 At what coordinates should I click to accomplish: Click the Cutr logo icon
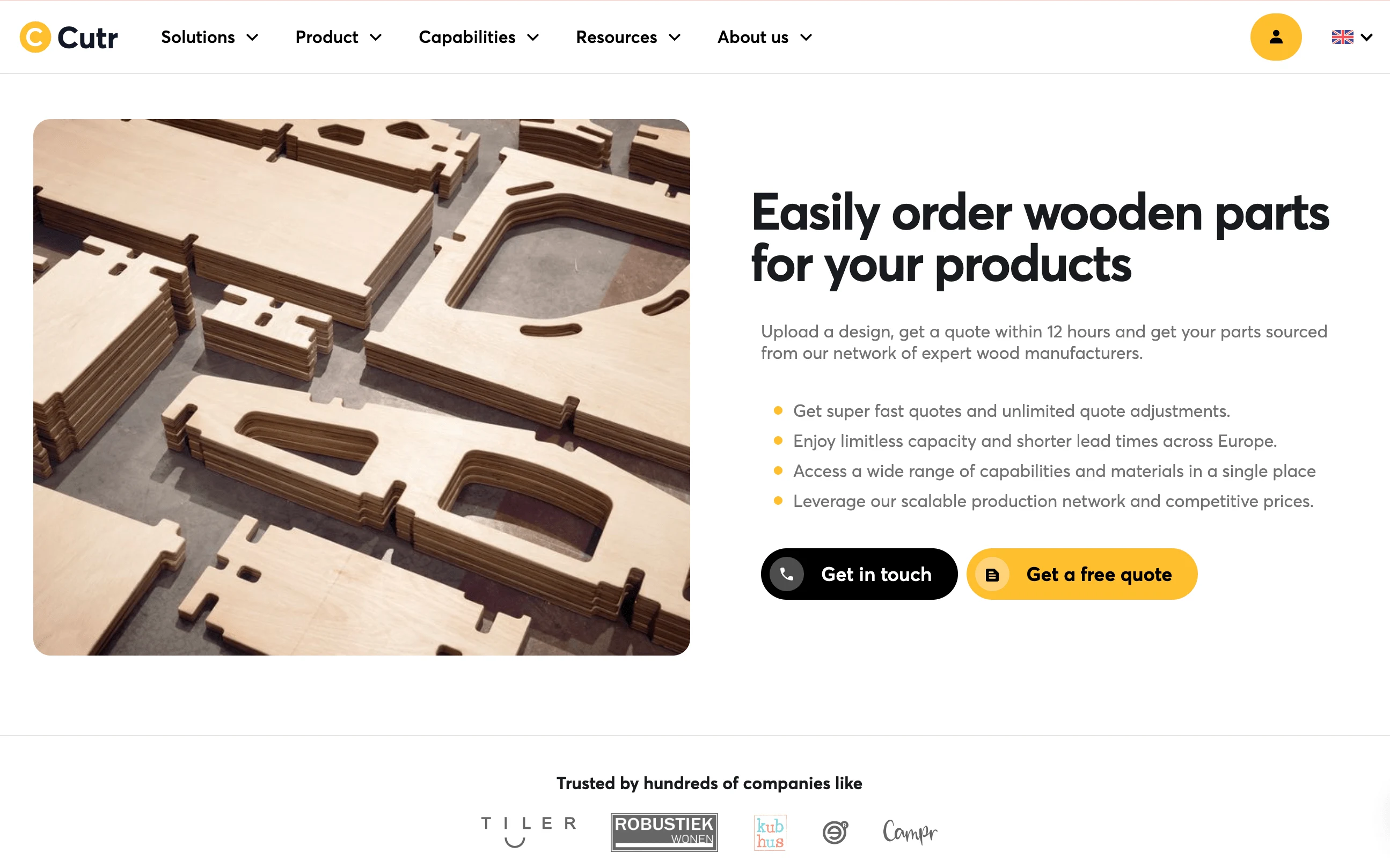[x=34, y=37]
